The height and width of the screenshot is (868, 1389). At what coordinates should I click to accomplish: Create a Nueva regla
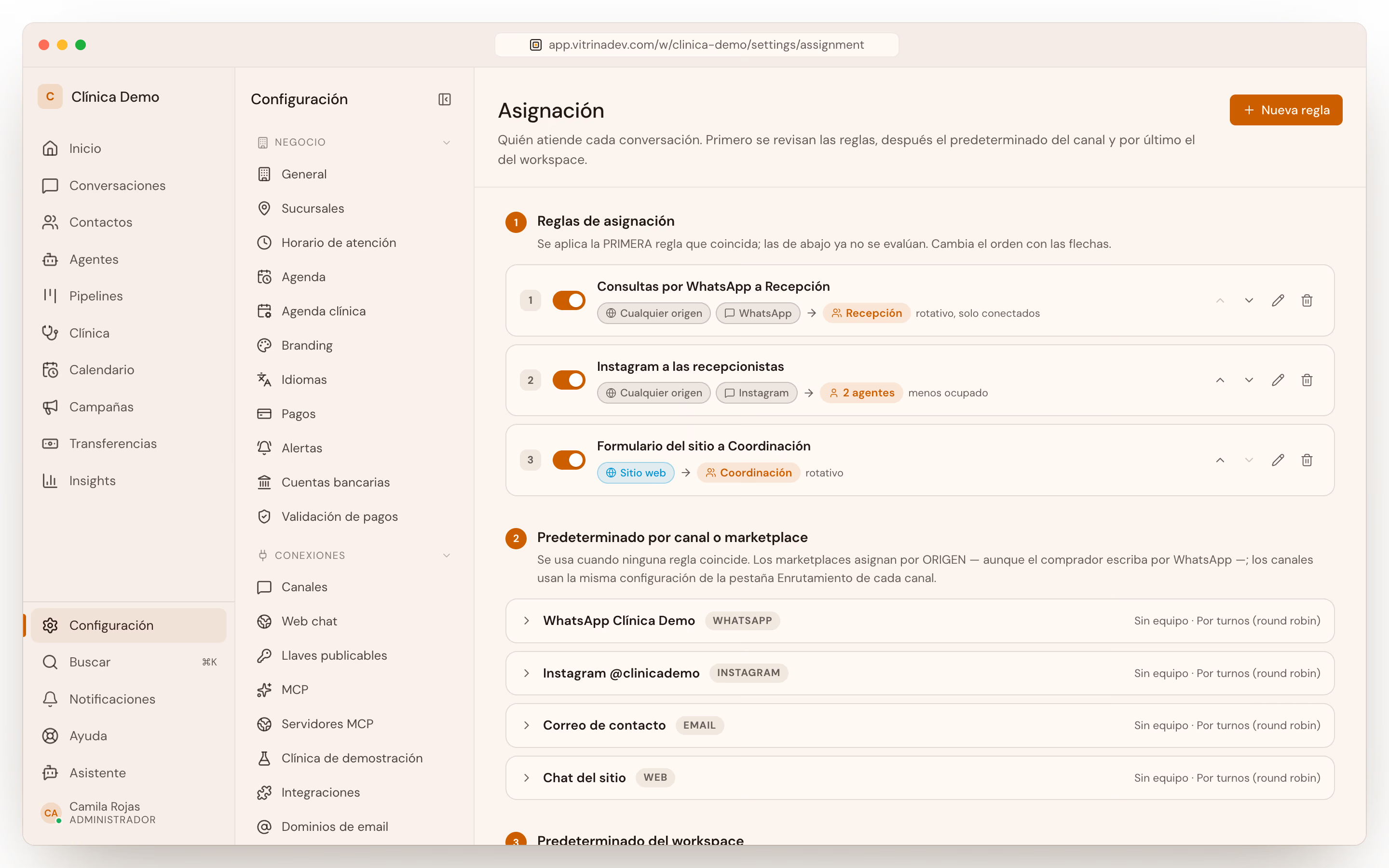coord(1286,109)
